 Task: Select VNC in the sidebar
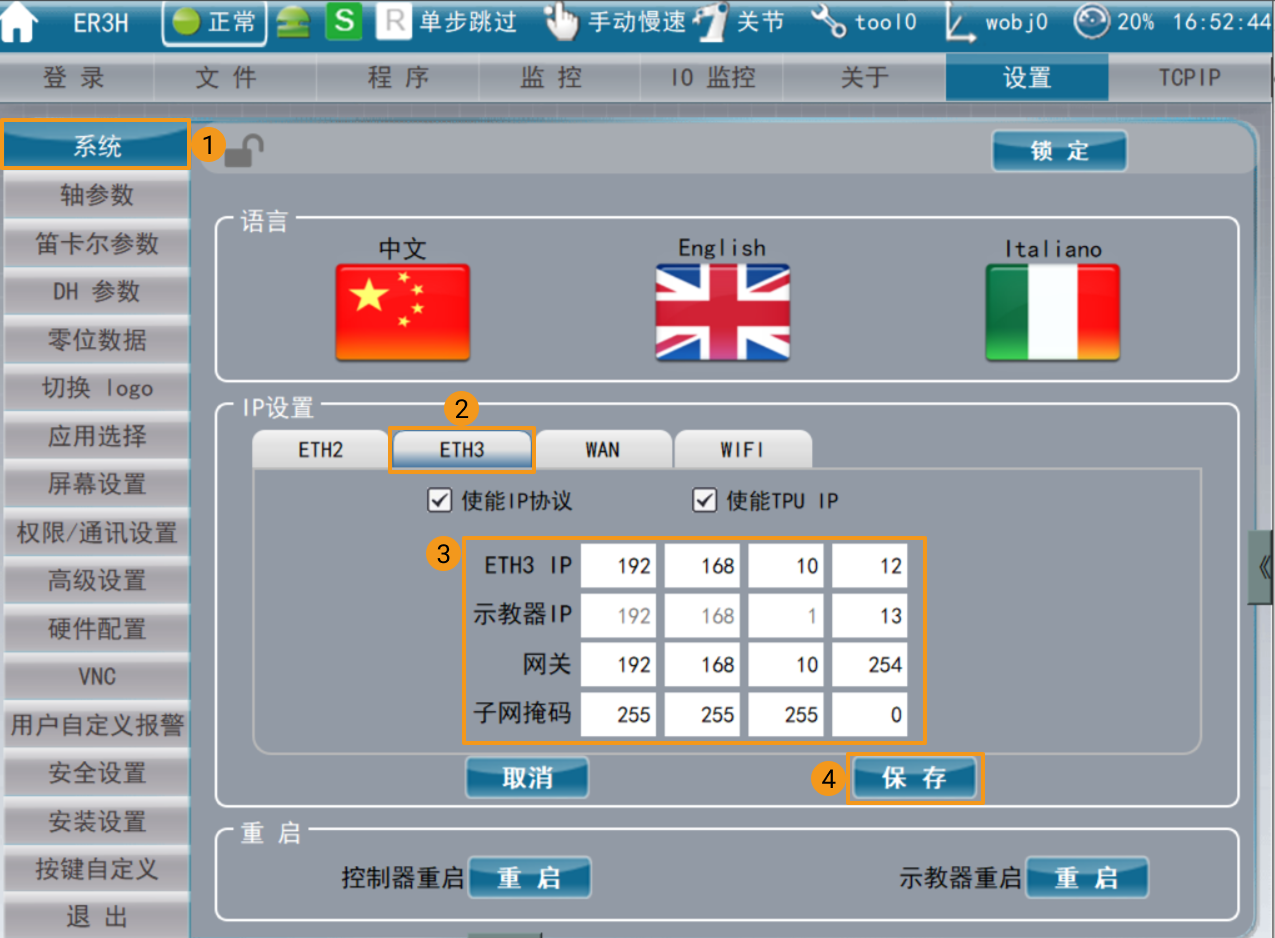96,677
